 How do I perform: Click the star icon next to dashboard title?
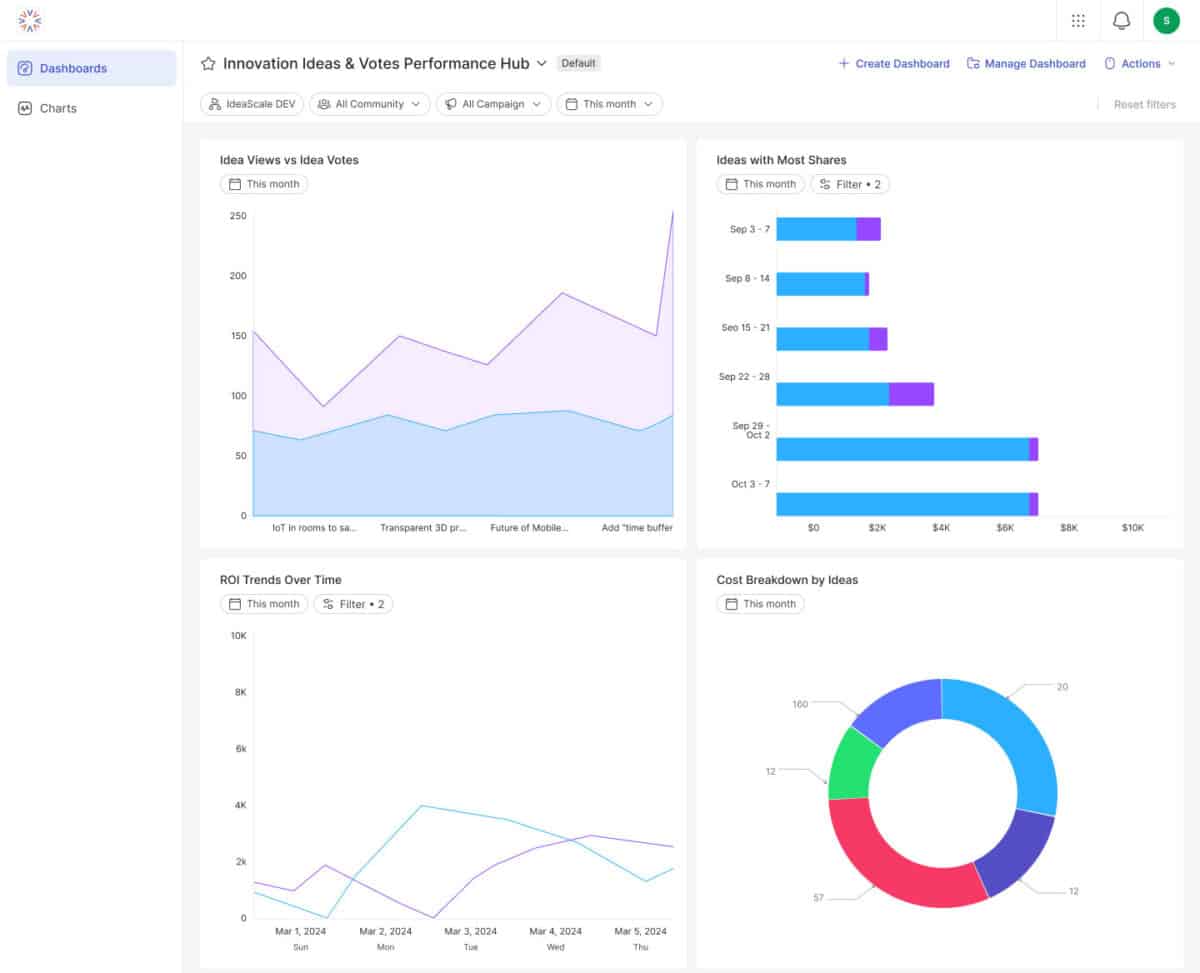(x=207, y=63)
